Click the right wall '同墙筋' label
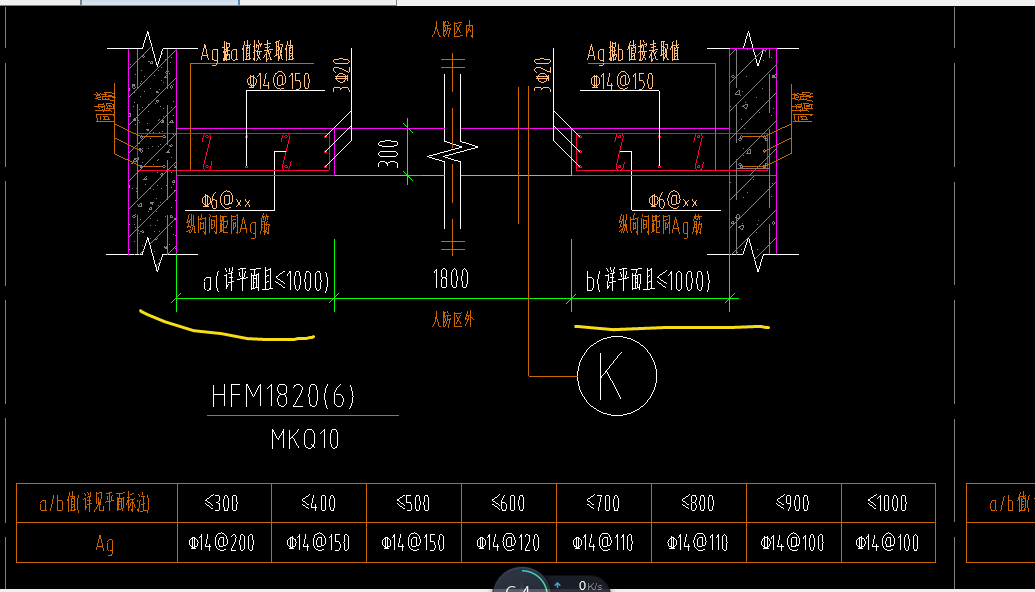The width and height of the screenshot is (1035, 592). tap(803, 106)
